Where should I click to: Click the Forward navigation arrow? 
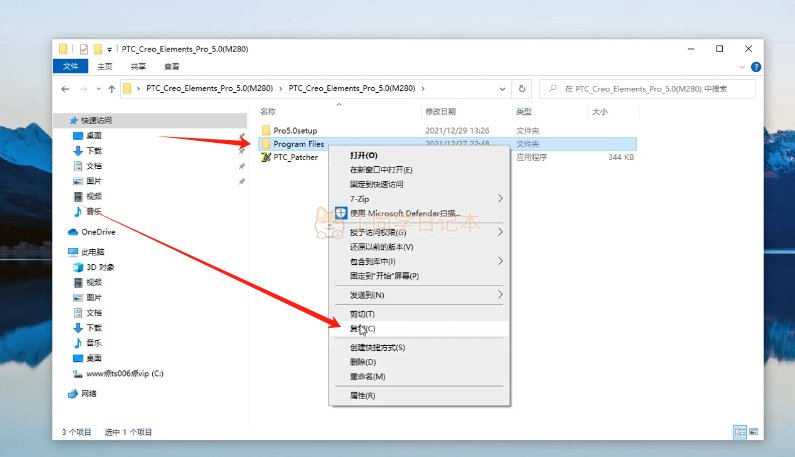click(84, 89)
